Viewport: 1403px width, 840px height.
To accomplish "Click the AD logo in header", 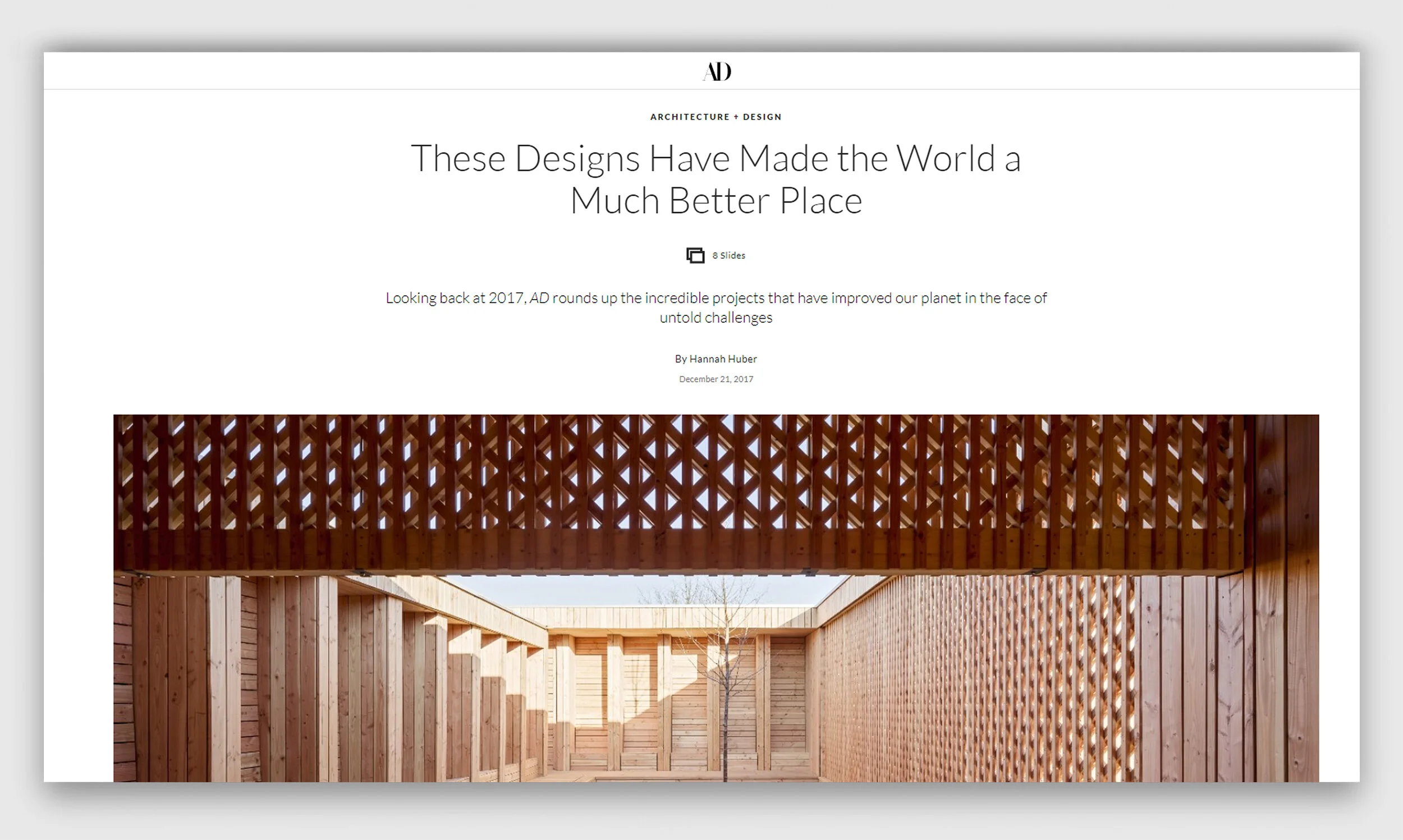I will [717, 71].
